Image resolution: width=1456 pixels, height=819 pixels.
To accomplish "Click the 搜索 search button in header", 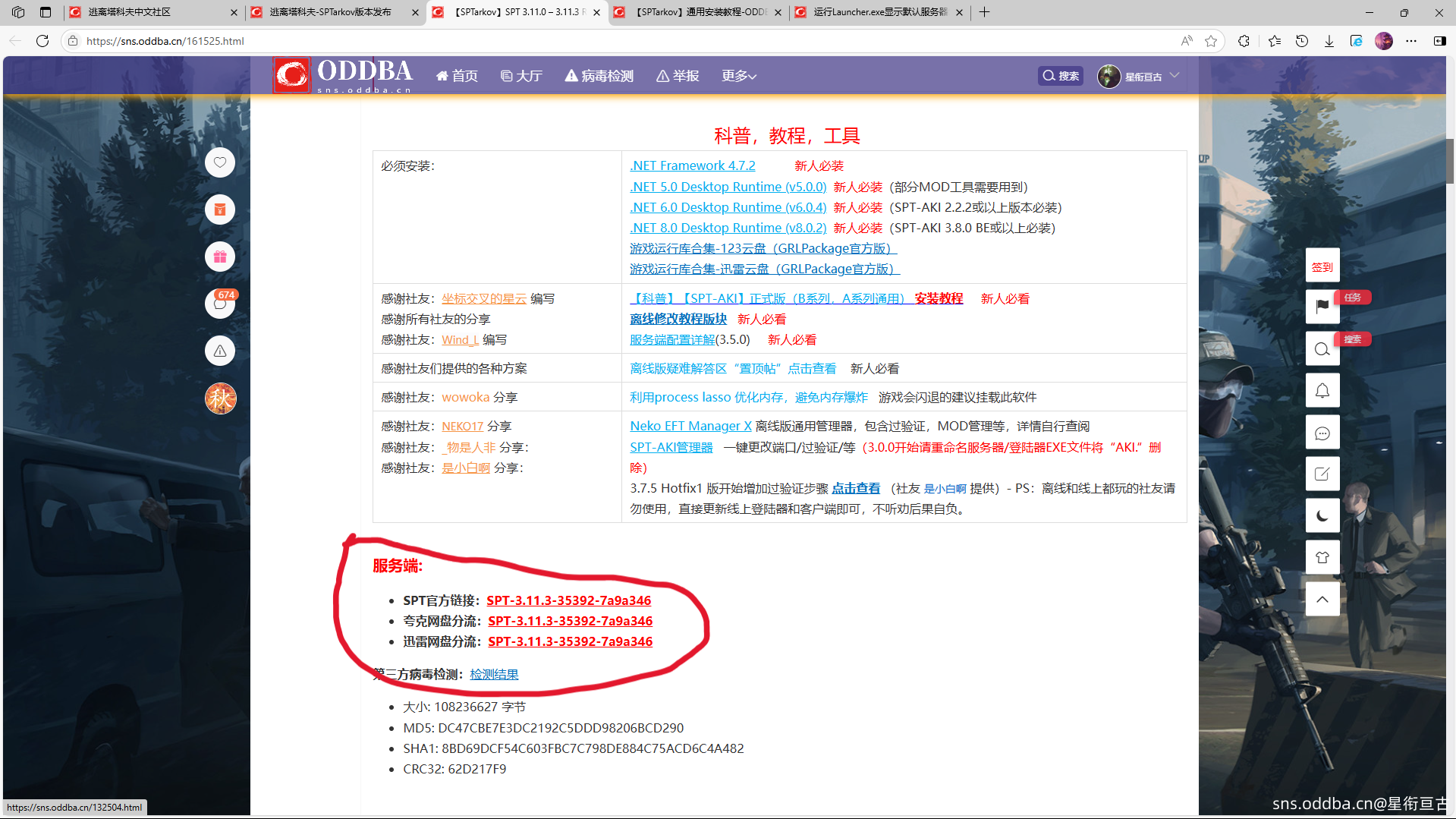I will pyautogui.click(x=1061, y=76).
